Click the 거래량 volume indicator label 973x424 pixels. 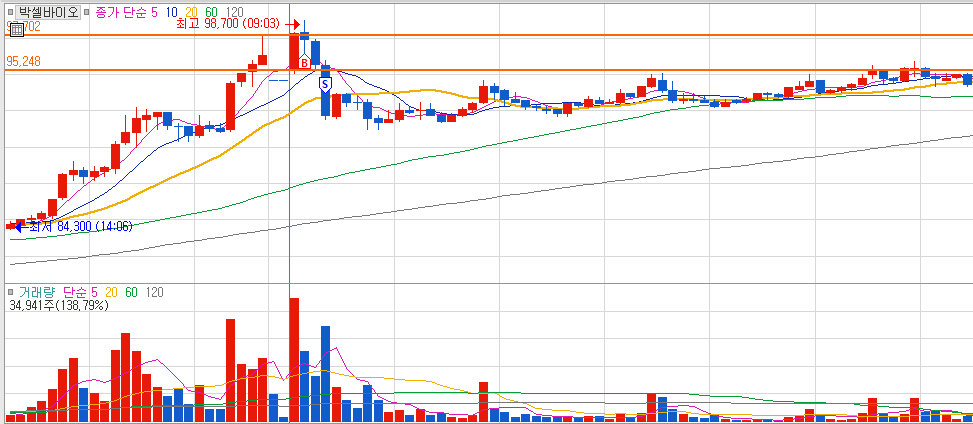(37, 292)
